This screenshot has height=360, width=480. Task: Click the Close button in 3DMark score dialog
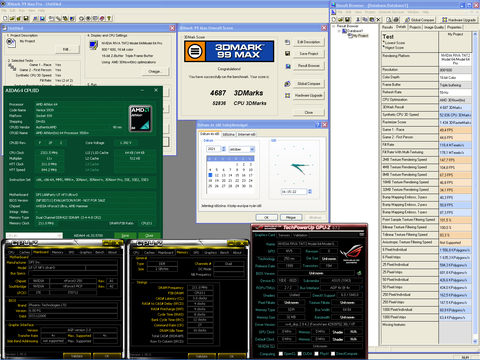pyautogui.click(x=309, y=112)
